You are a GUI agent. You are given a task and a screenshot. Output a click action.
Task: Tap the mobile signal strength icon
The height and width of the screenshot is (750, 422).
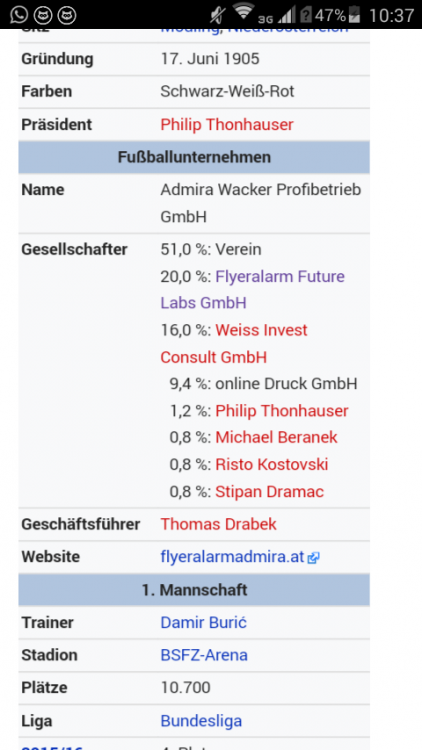click(x=287, y=15)
